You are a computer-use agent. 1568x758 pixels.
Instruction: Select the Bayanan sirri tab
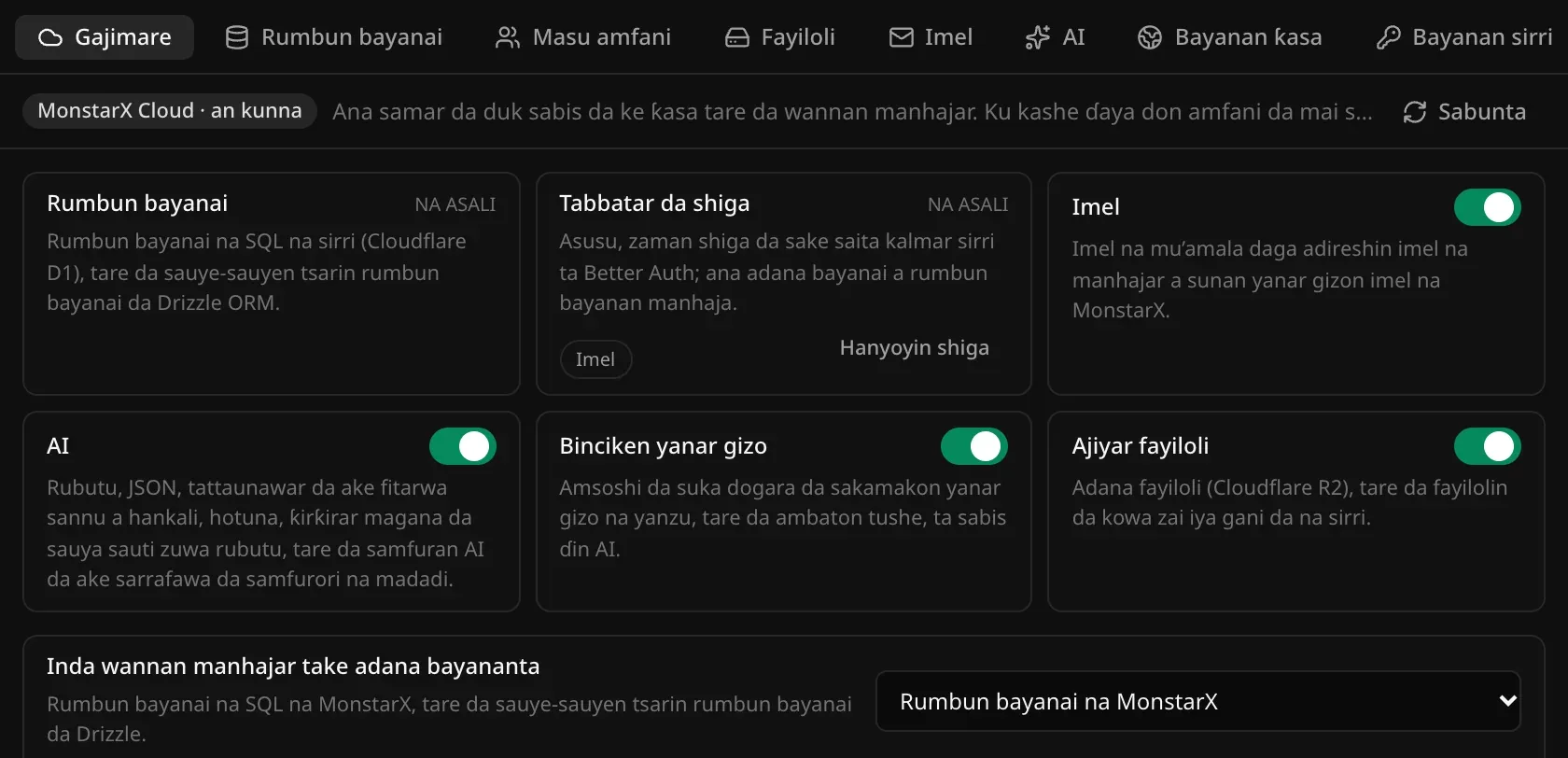tap(1464, 37)
